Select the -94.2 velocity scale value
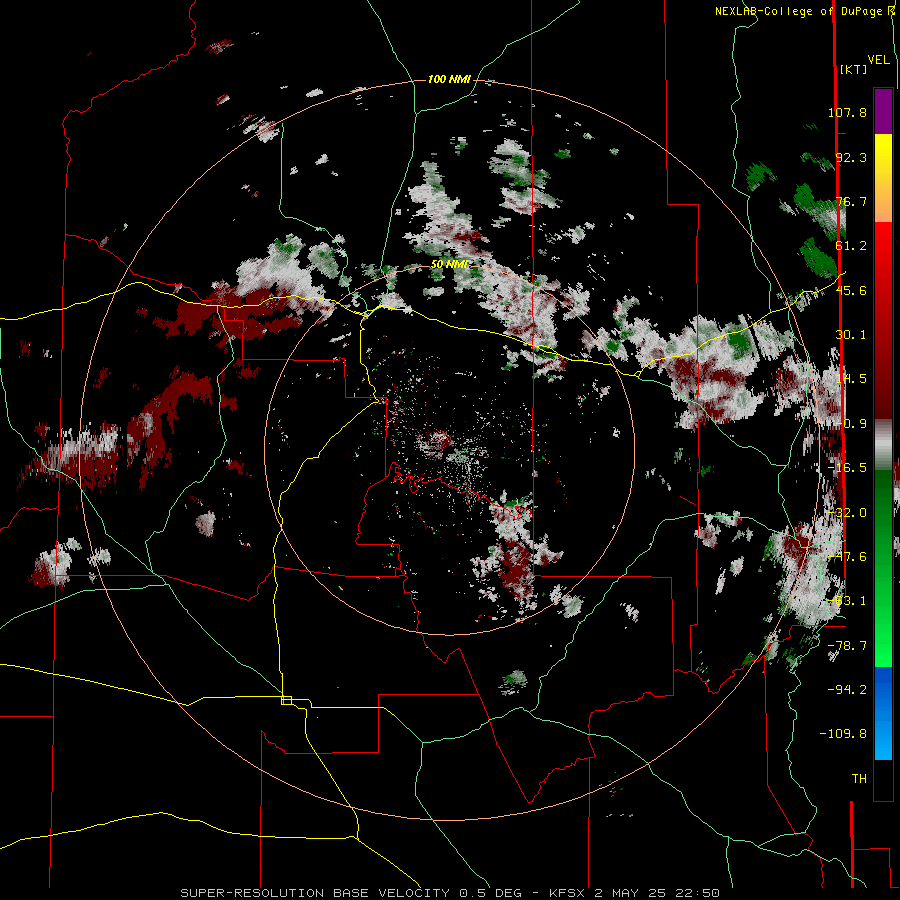900x900 pixels. [x=847, y=690]
